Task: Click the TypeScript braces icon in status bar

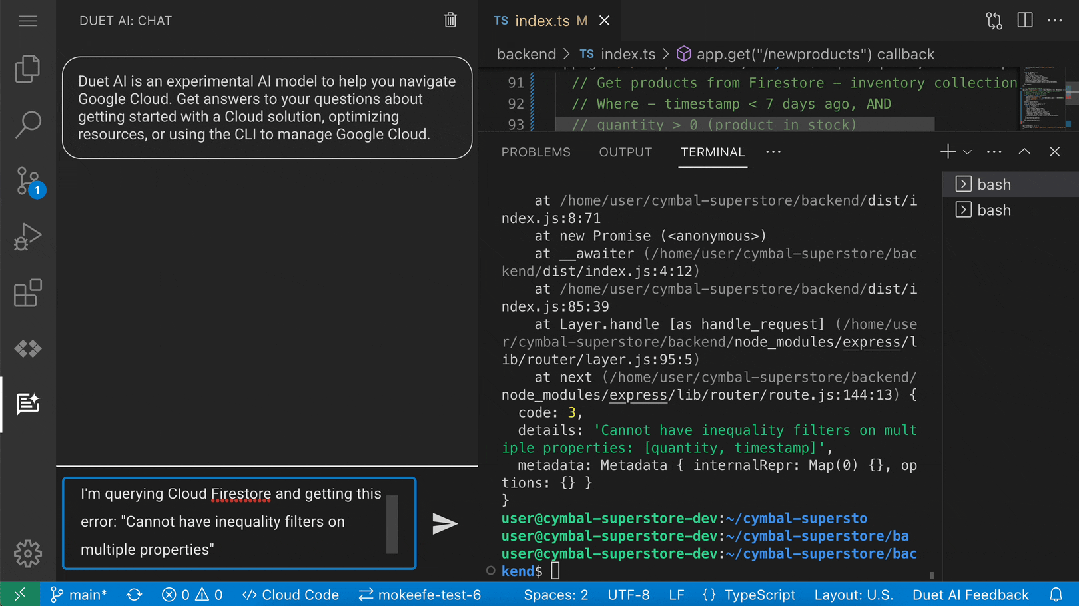Action: click(x=709, y=594)
